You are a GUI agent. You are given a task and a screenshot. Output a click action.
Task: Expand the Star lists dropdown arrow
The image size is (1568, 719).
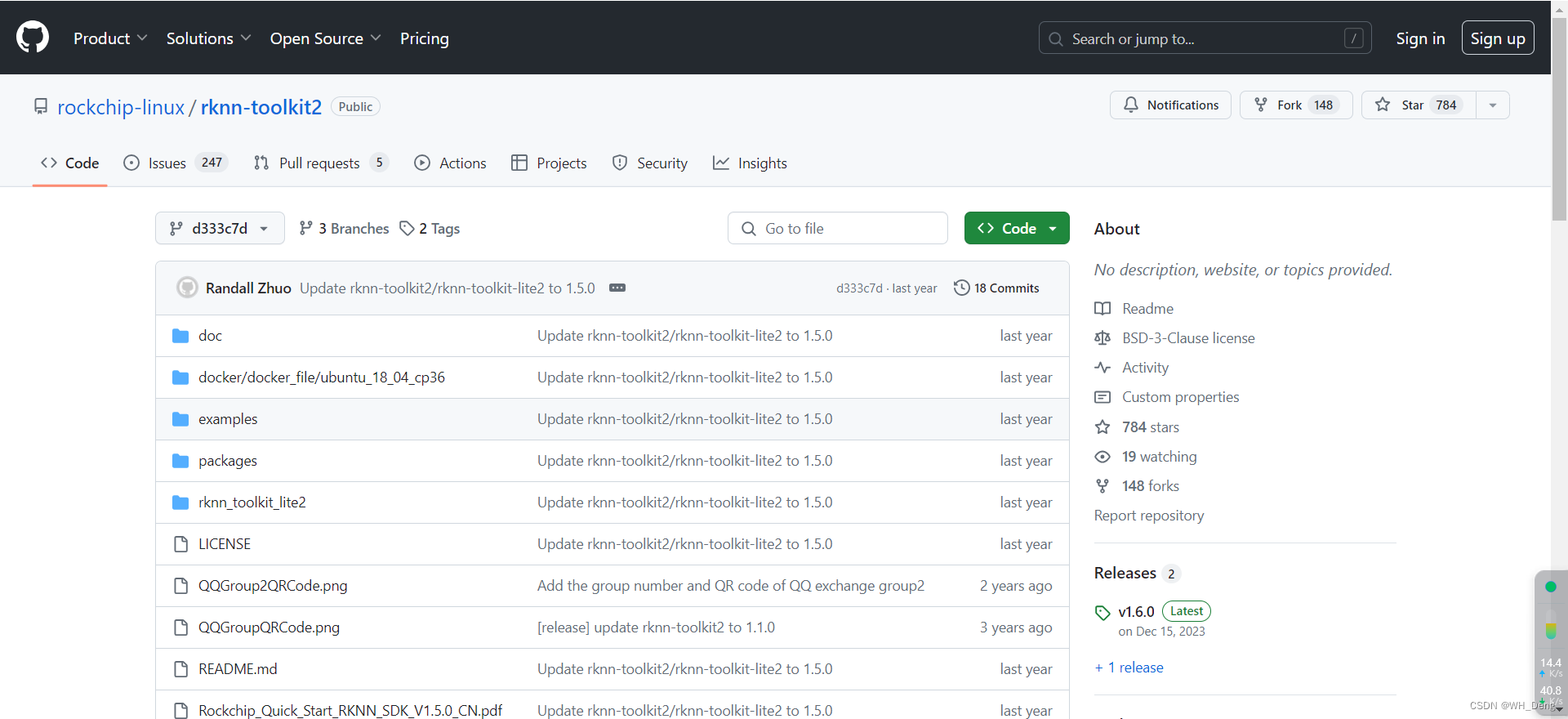(x=1493, y=105)
